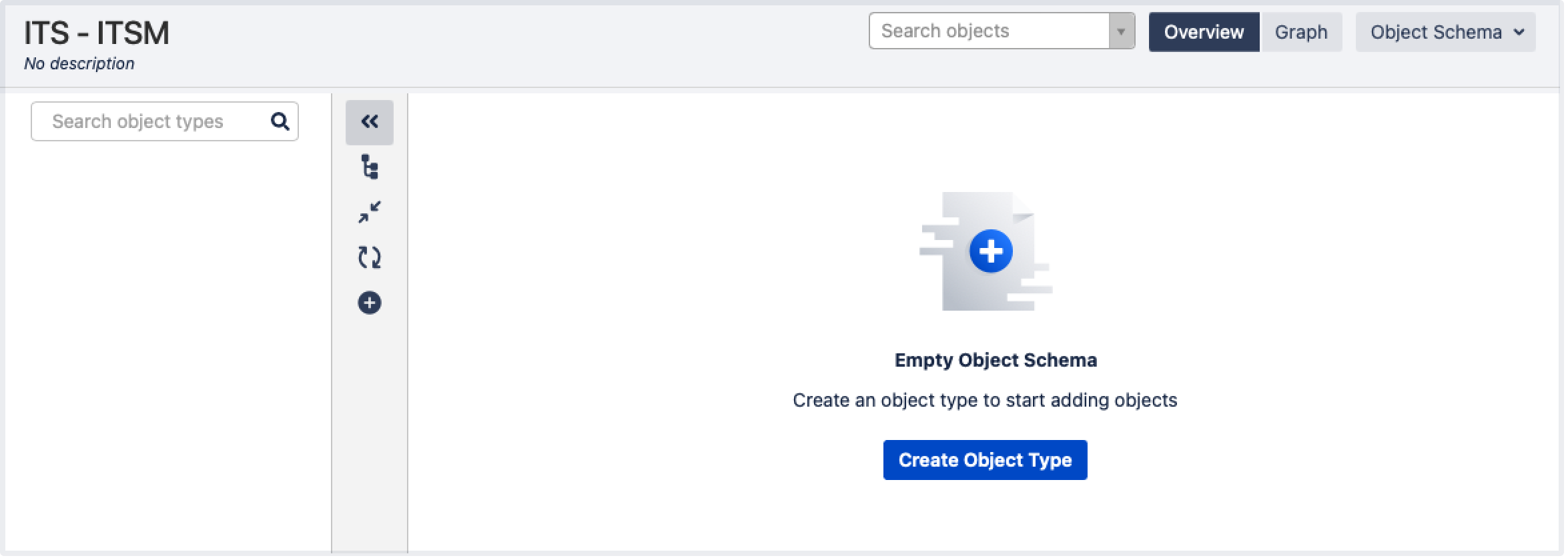Click the hierarchy tree view icon
Image resolution: width=1568 pixels, height=560 pixels.
click(x=370, y=167)
